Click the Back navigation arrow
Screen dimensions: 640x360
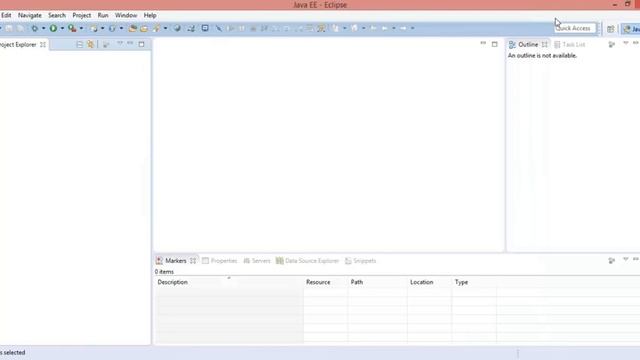384,28
